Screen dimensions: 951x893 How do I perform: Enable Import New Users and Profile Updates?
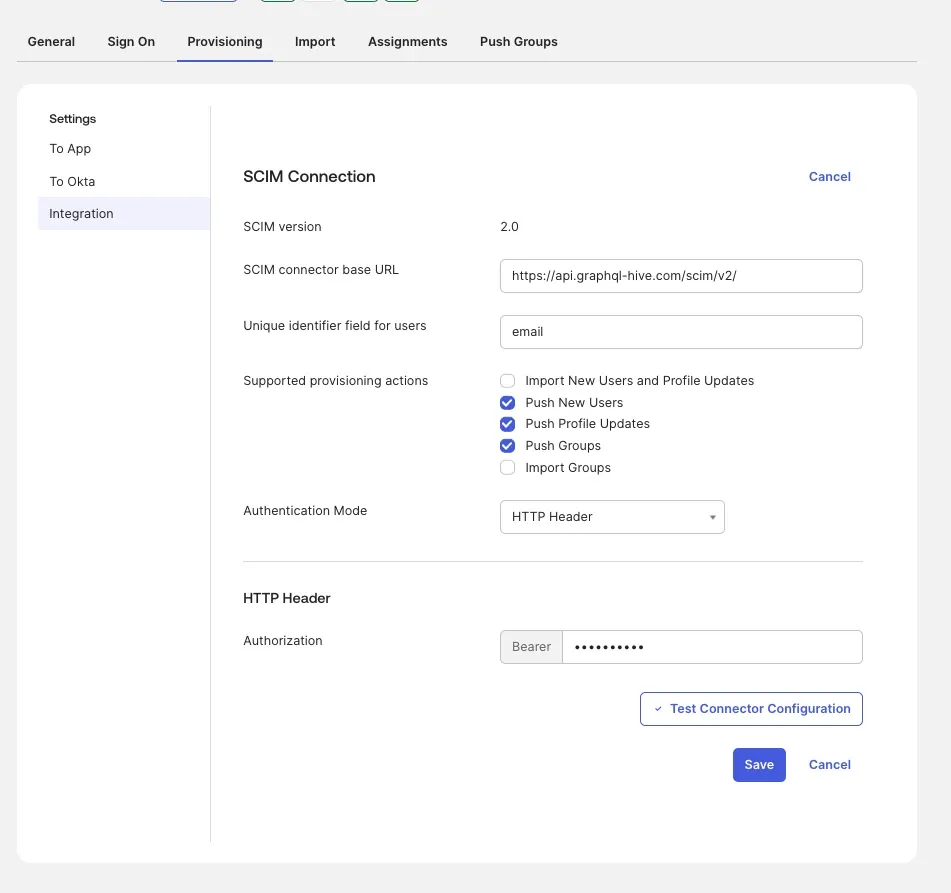click(x=508, y=381)
